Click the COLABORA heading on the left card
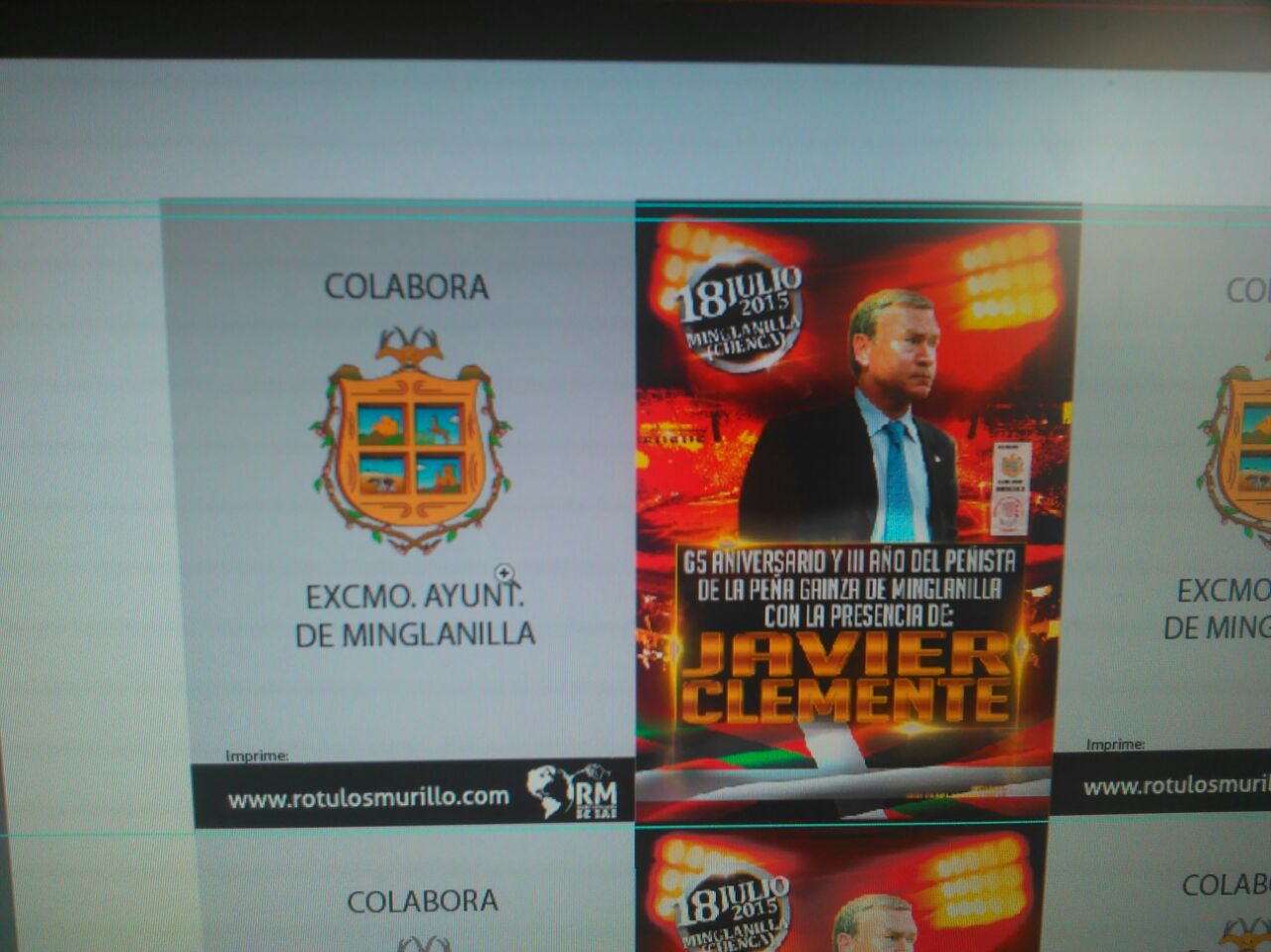The height and width of the screenshot is (952, 1271). tap(407, 286)
